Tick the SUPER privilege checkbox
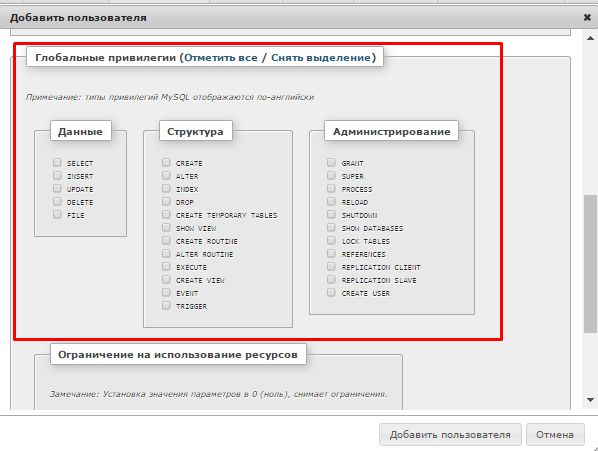Viewport: 598px width, 451px height. click(331, 176)
